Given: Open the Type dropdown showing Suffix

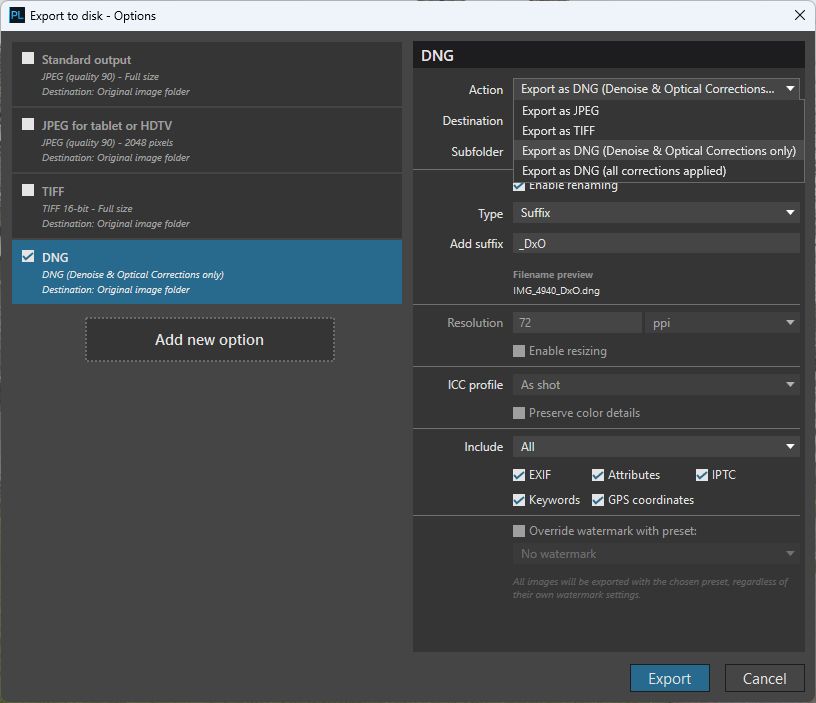Looking at the screenshot, I should click(x=656, y=213).
